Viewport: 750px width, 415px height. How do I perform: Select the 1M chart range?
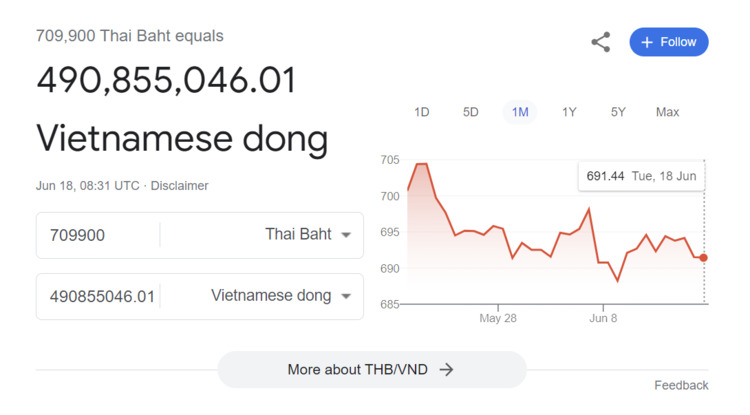click(520, 112)
